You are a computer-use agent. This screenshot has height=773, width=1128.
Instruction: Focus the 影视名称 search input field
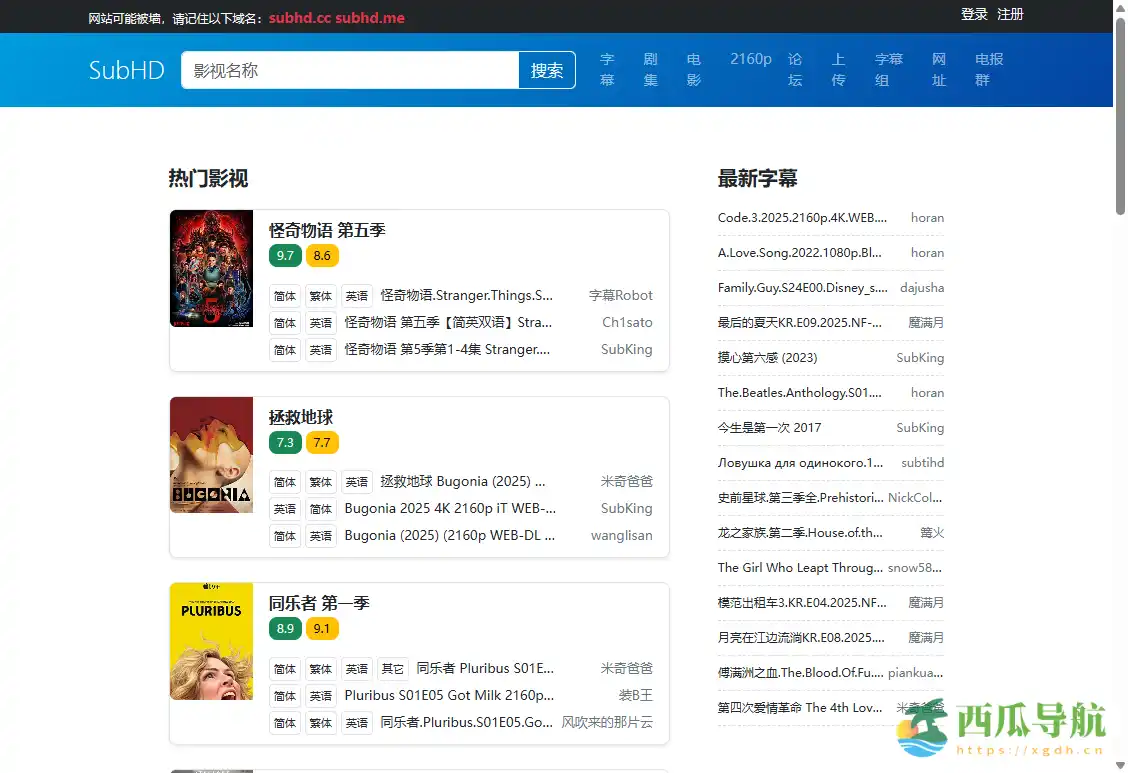tap(350, 70)
